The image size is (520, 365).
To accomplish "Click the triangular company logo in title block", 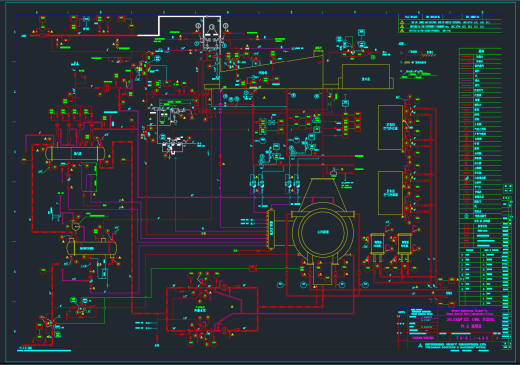I will (420, 346).
